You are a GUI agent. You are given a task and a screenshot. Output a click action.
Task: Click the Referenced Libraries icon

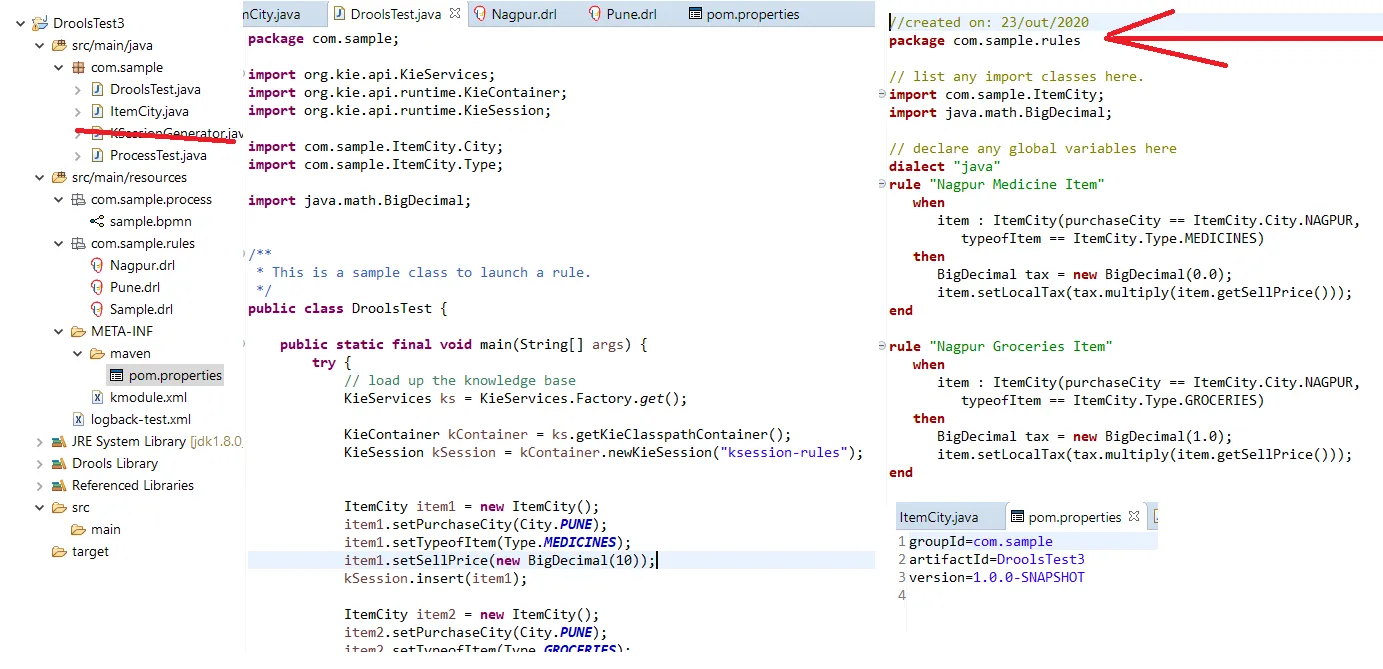click(x=59, y=485)
